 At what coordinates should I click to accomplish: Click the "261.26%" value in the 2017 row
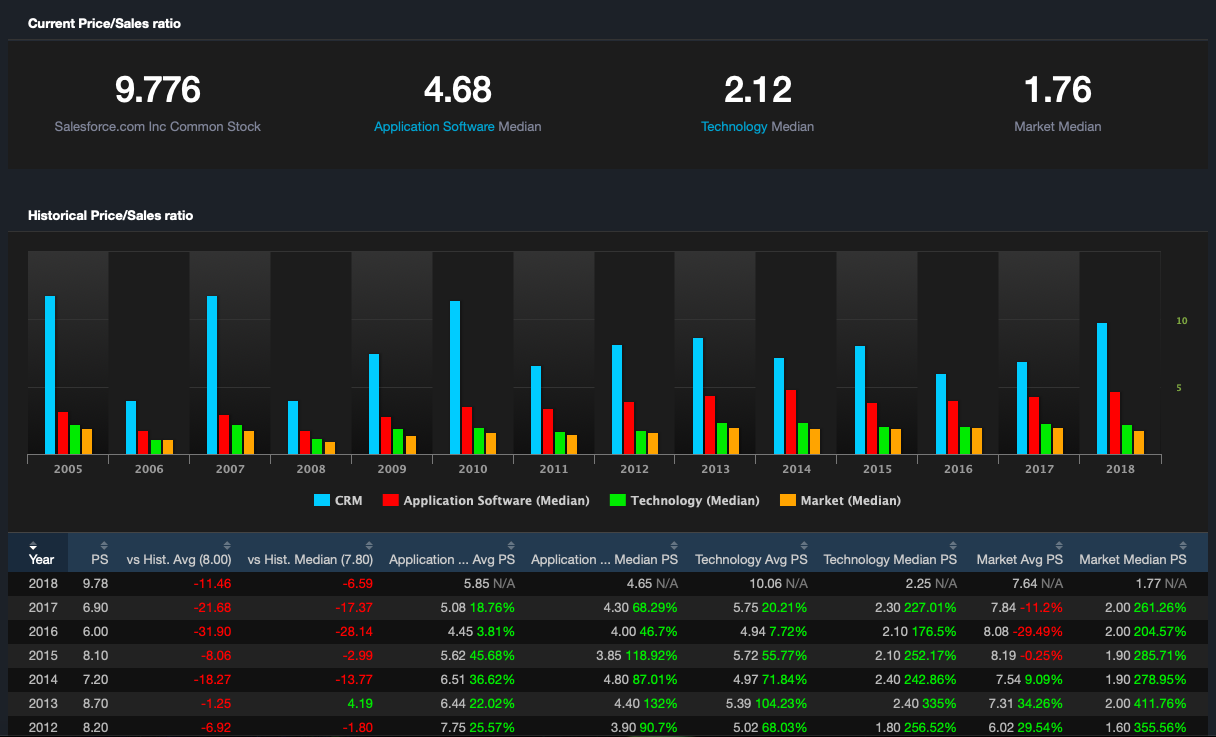1162,607
